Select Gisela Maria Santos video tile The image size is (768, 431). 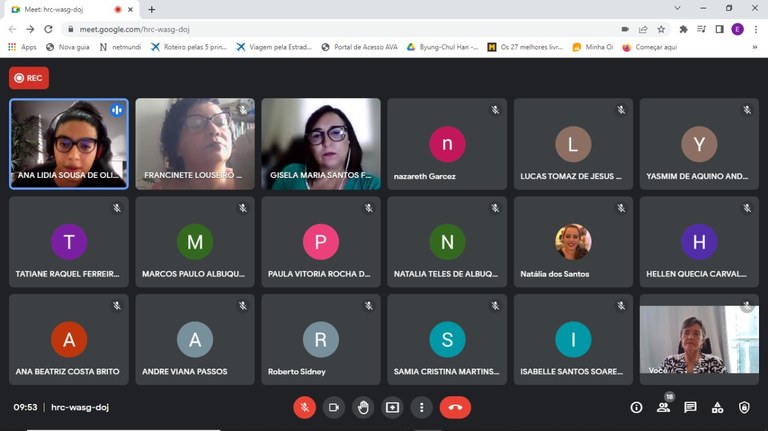(x=321, y=144)
